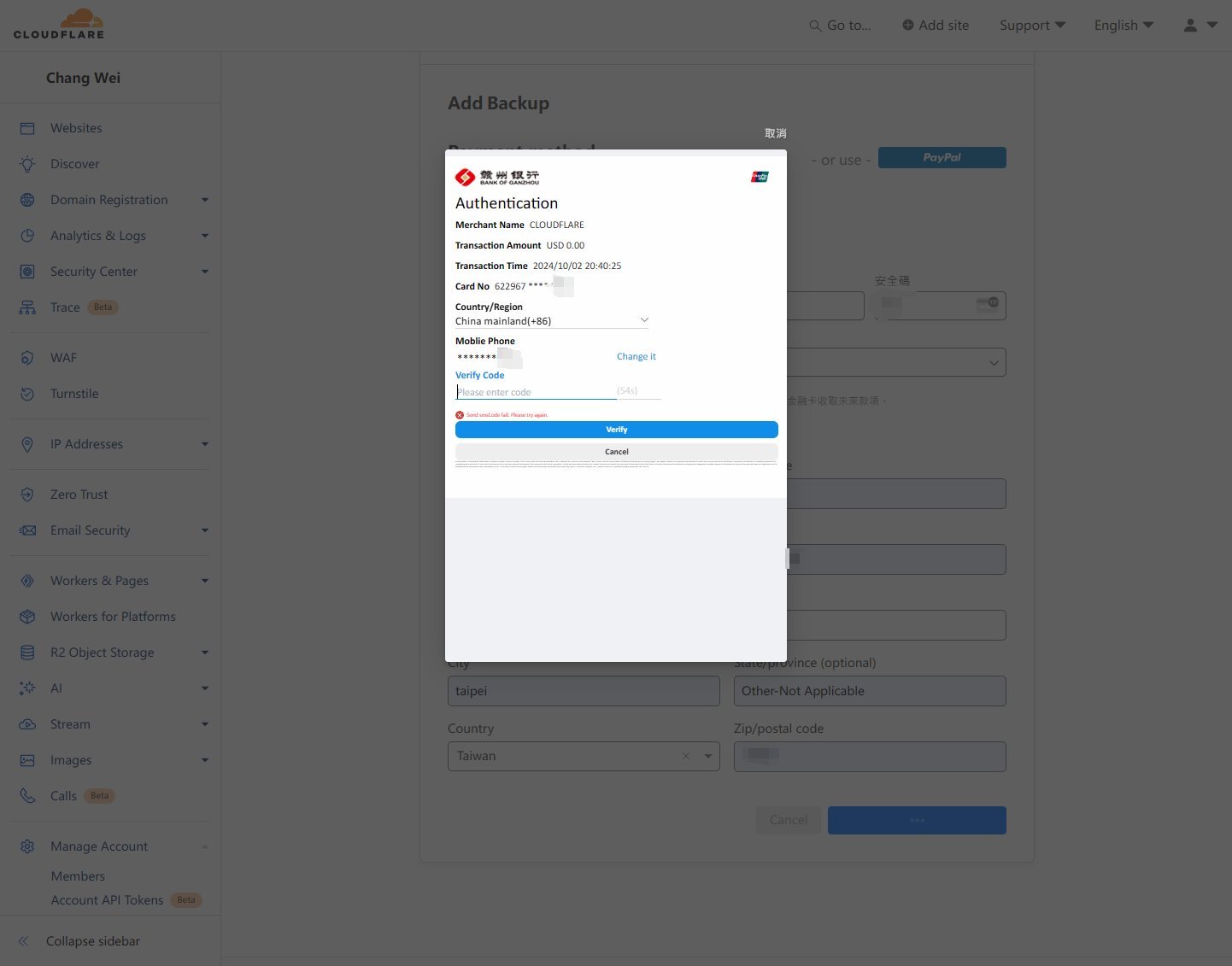
Task: Click the 取消 link above dialog
Action: 776,133
